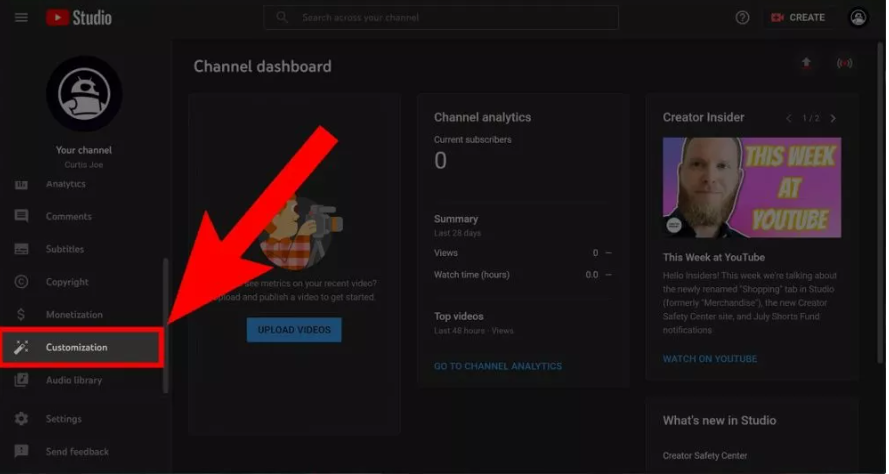Click in the search across your channel field
This screenshot has height=474, width=889.
pyautogui.click(x=441, y=18)
